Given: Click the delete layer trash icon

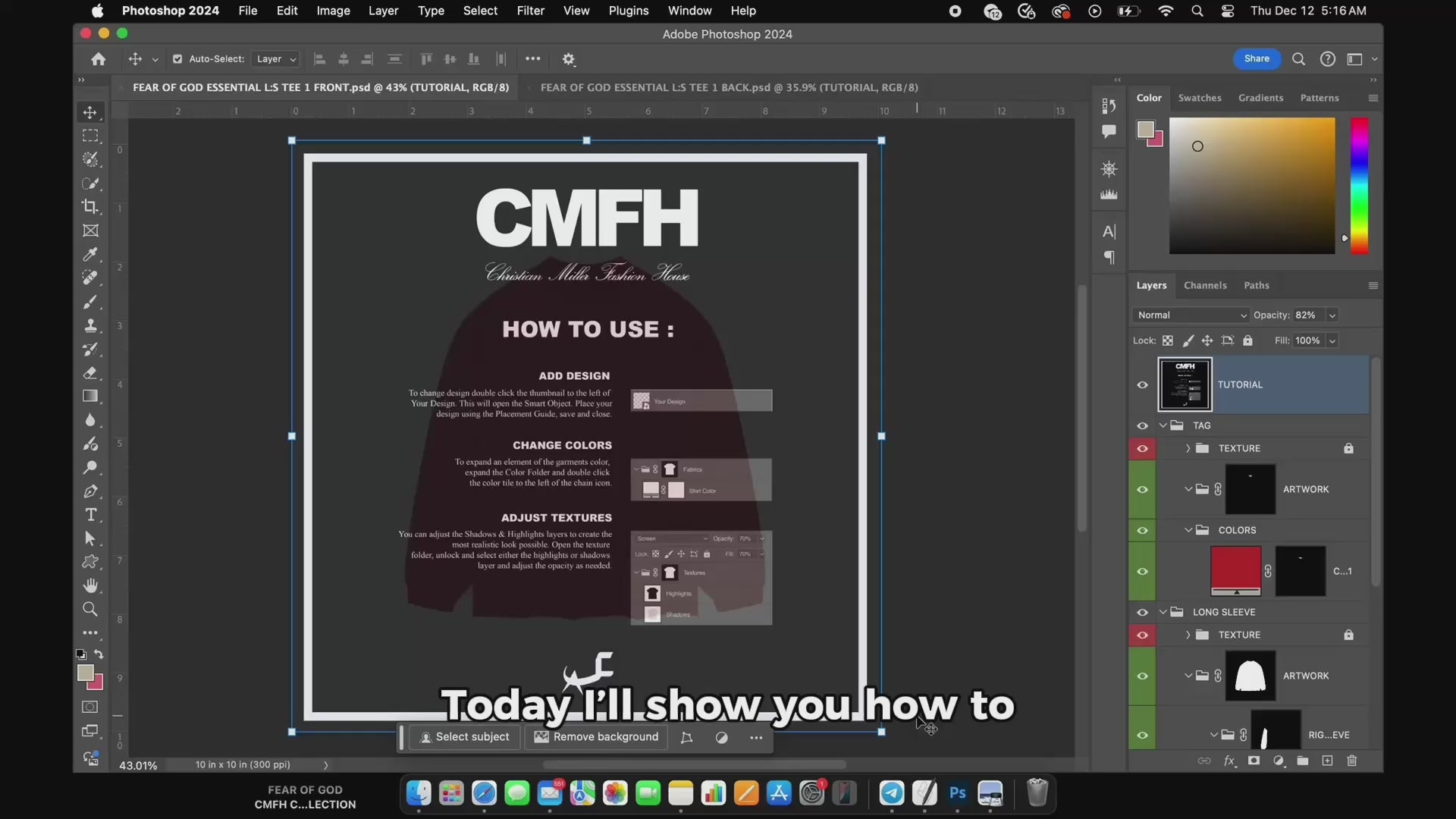Looking at the screenshot, I should 1351,761.
